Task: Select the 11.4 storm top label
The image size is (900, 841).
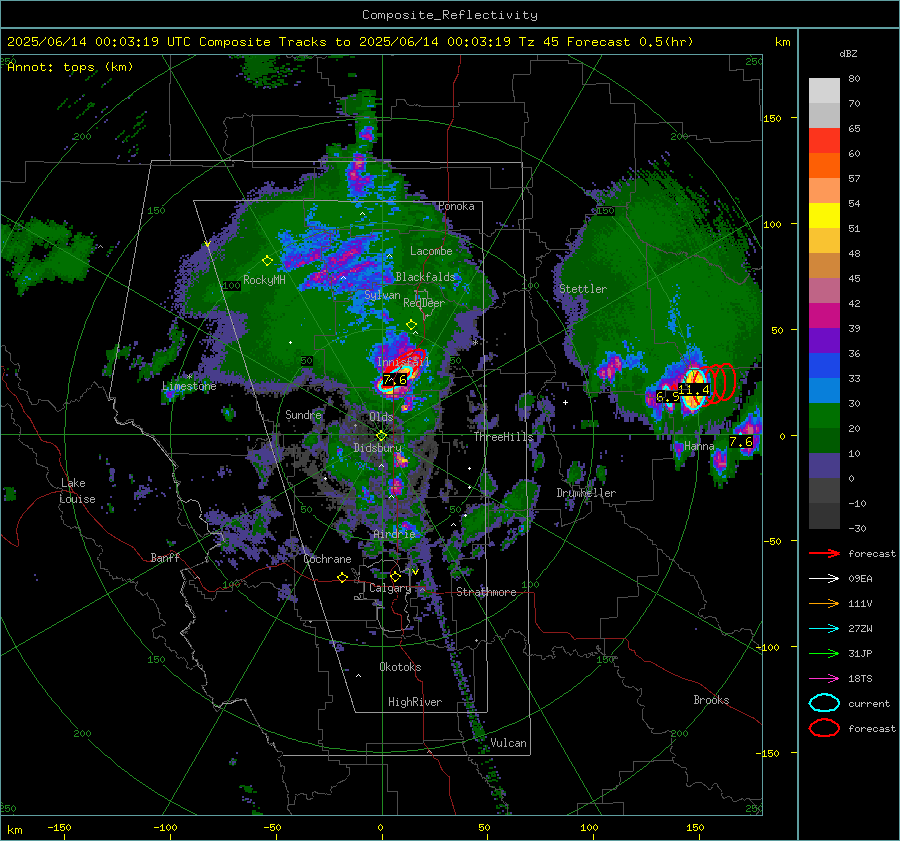Action: pyautogui.click(x=694, y=390)
